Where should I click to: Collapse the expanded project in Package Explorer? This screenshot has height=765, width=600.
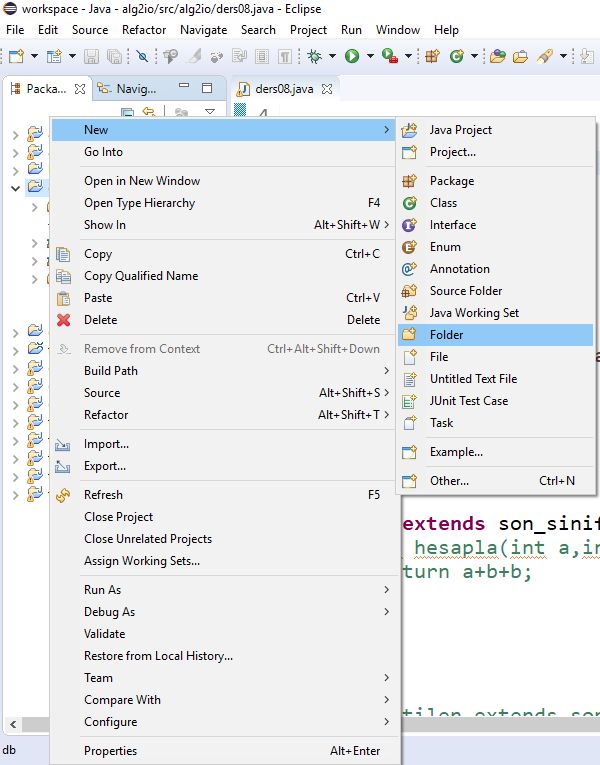click(x=15, y=188)
